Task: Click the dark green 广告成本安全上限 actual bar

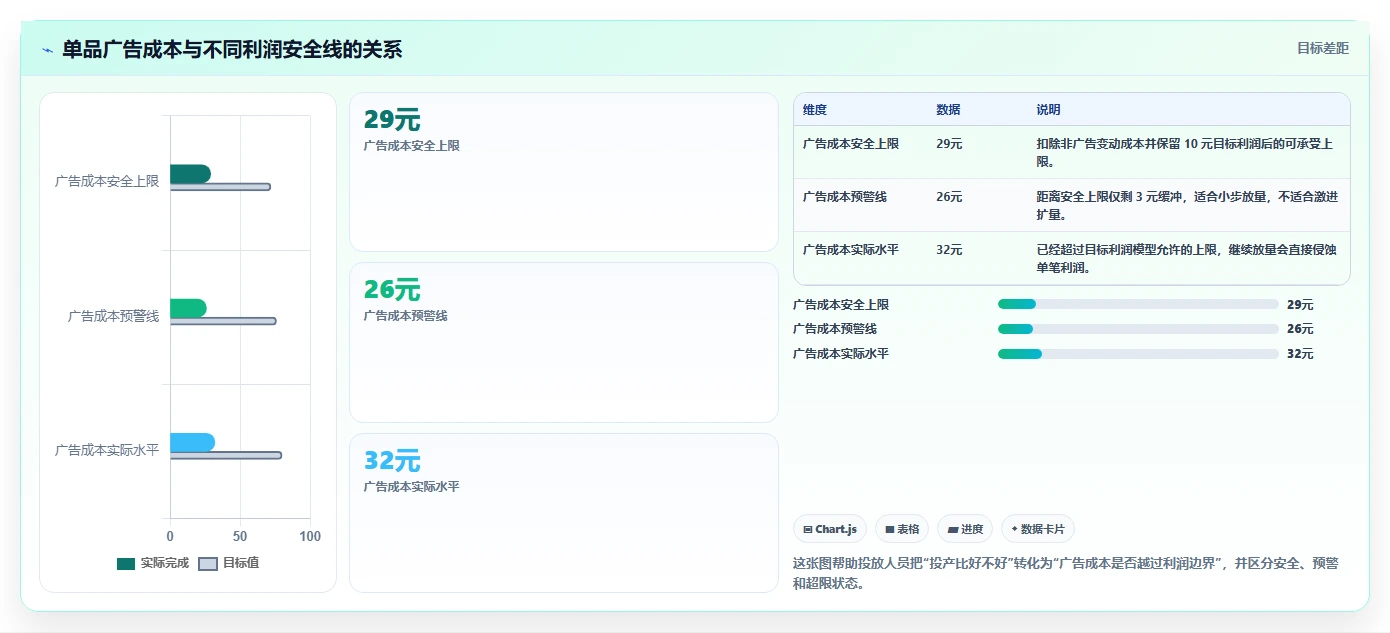Action: point(190,174)
